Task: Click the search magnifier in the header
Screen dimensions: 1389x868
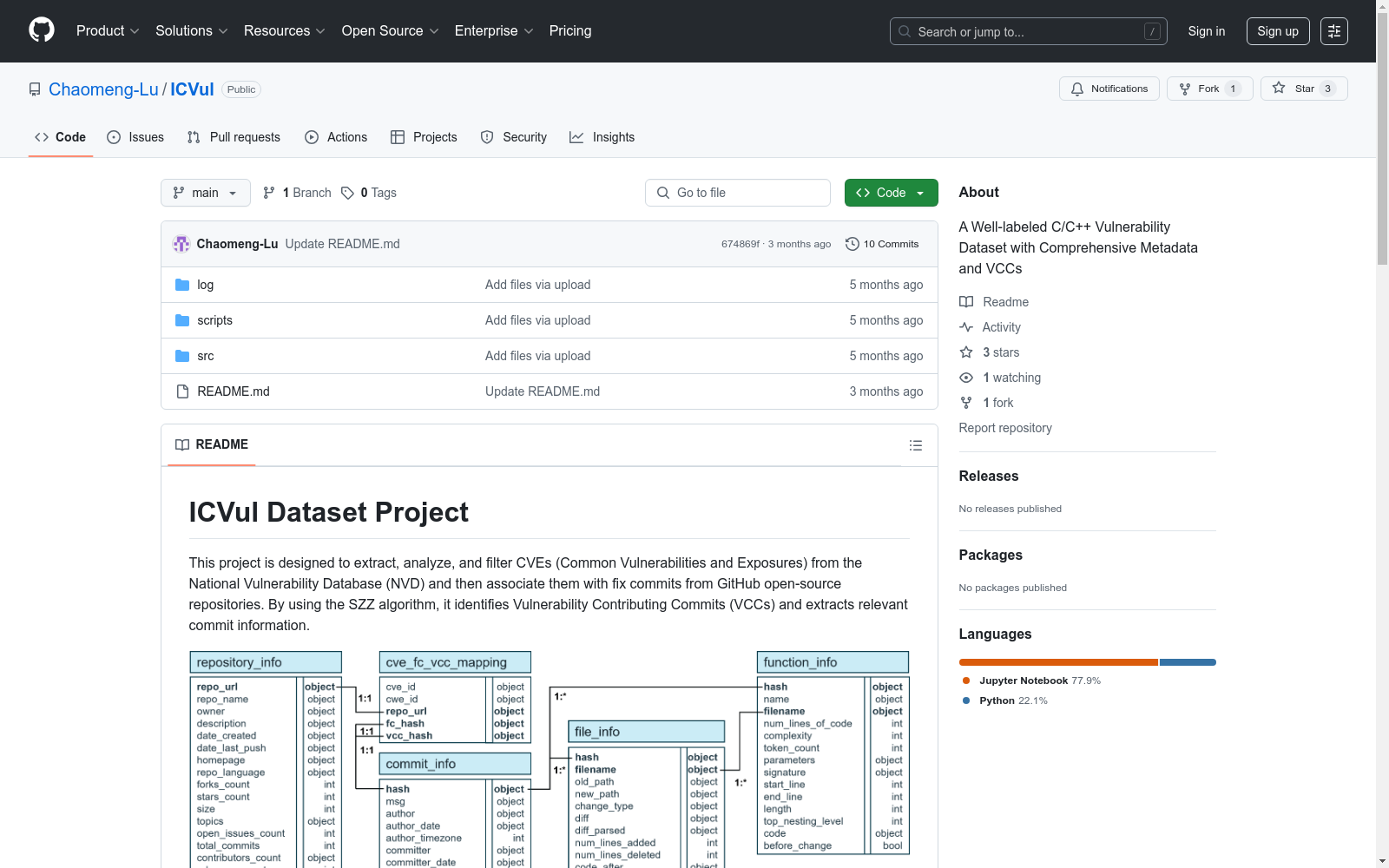Action: pyautogui.click(x=905, y=31)
